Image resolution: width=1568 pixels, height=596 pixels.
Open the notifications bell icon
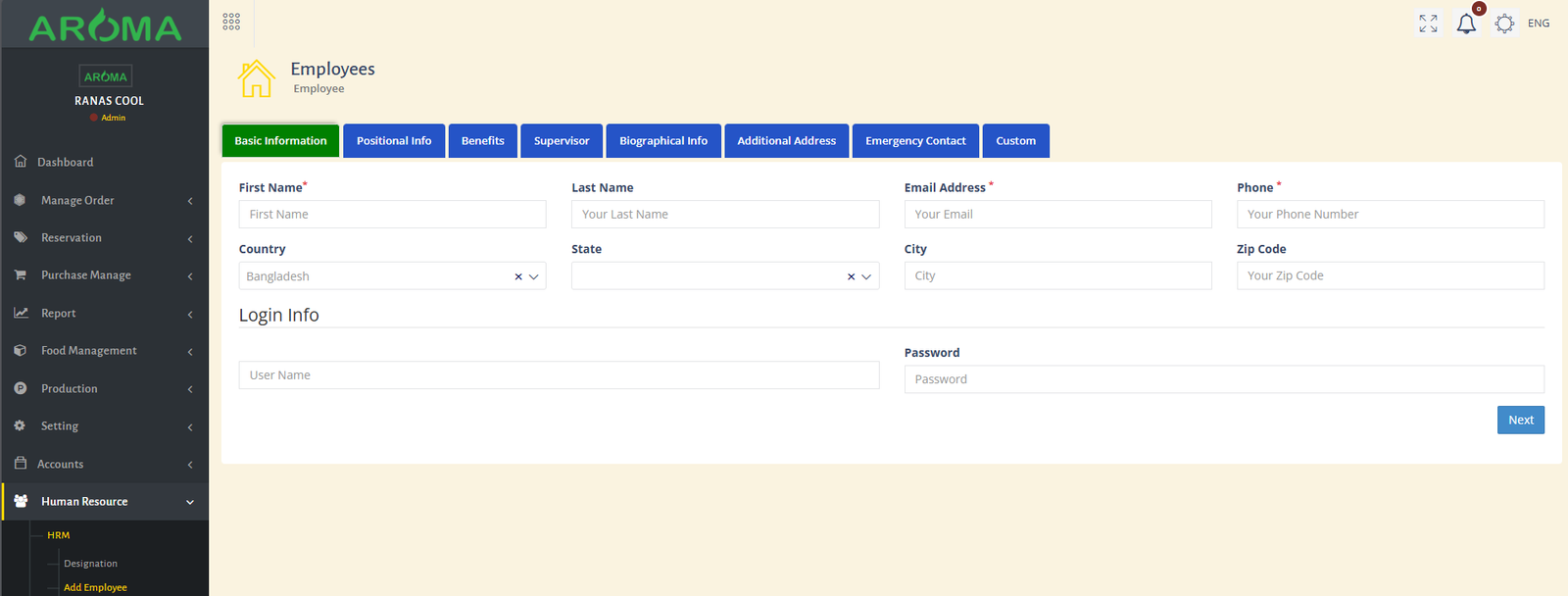pos(1466,24)
